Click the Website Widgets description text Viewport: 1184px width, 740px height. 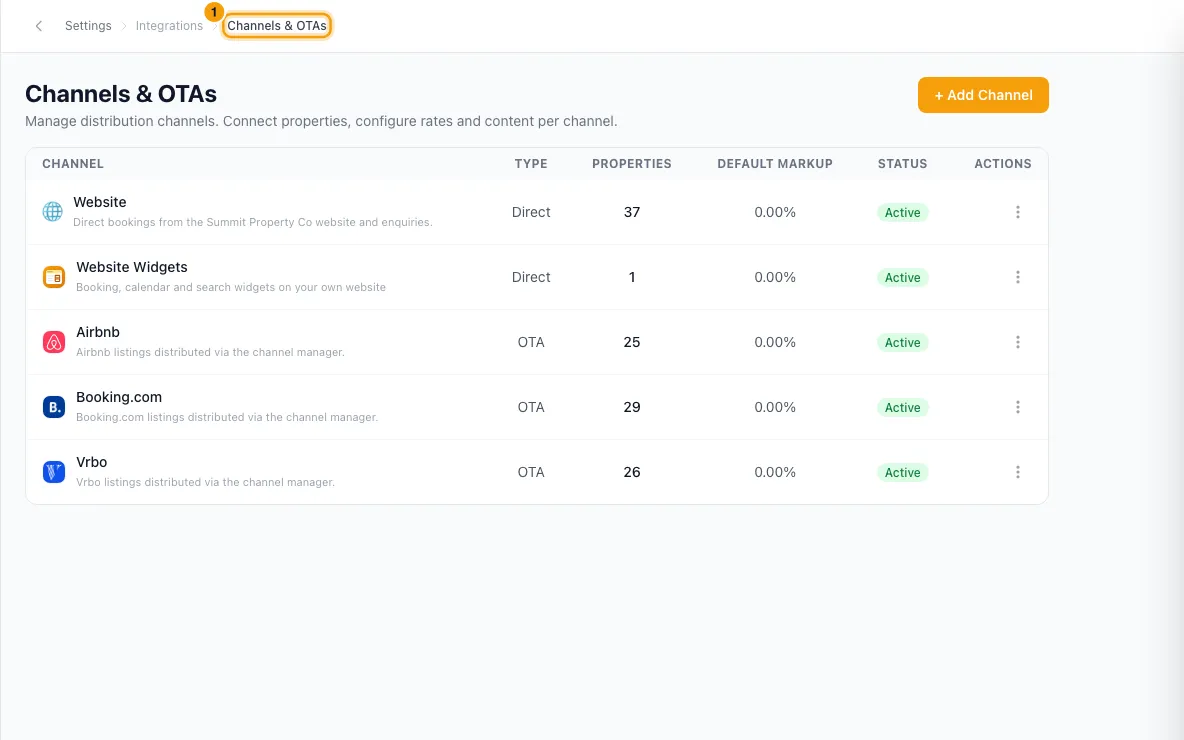pyautogui.click(x=231, y=287)
